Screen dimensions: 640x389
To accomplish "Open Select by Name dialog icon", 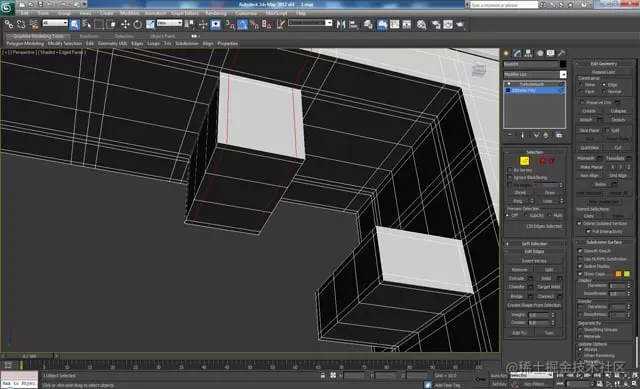I will point(87,24).
